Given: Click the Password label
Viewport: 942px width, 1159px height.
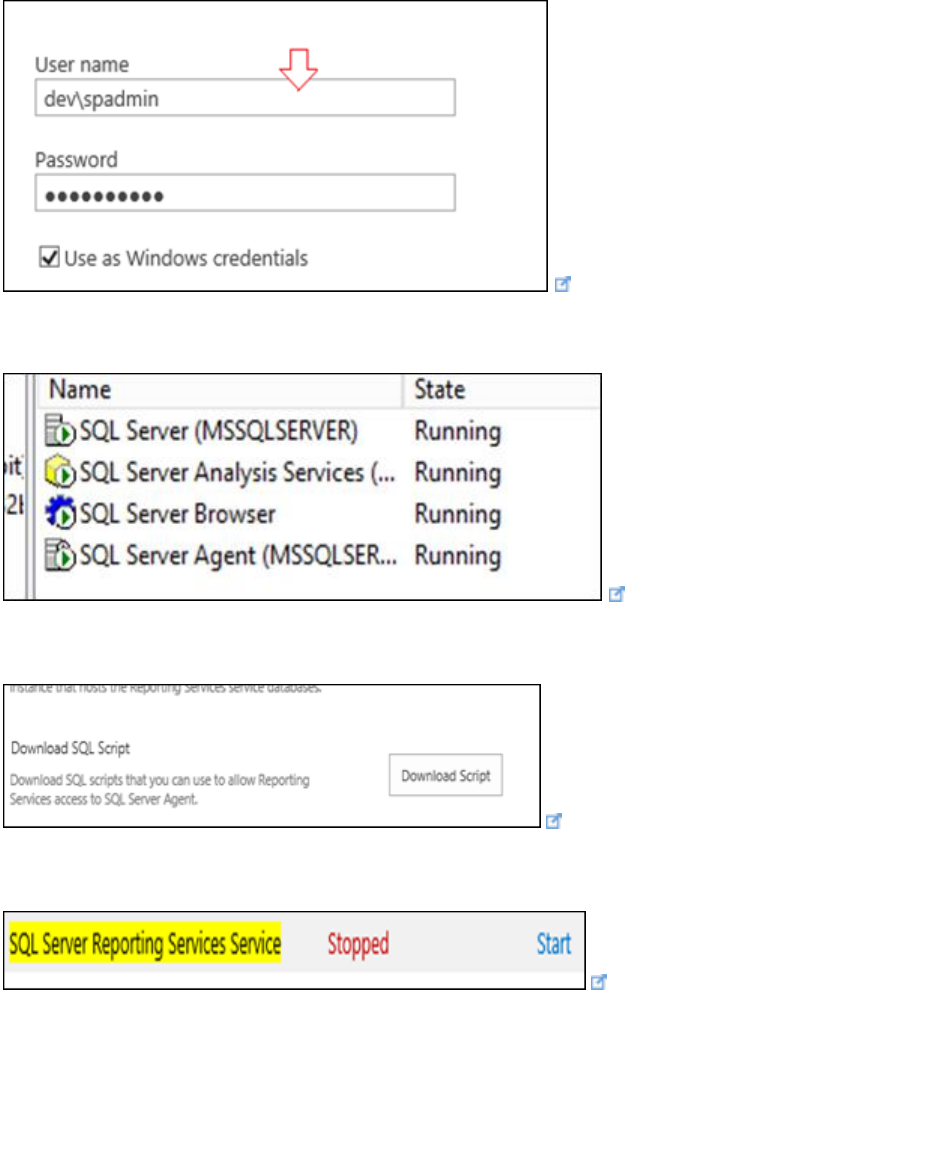Looking at the screenshot, I should point(76,160).
